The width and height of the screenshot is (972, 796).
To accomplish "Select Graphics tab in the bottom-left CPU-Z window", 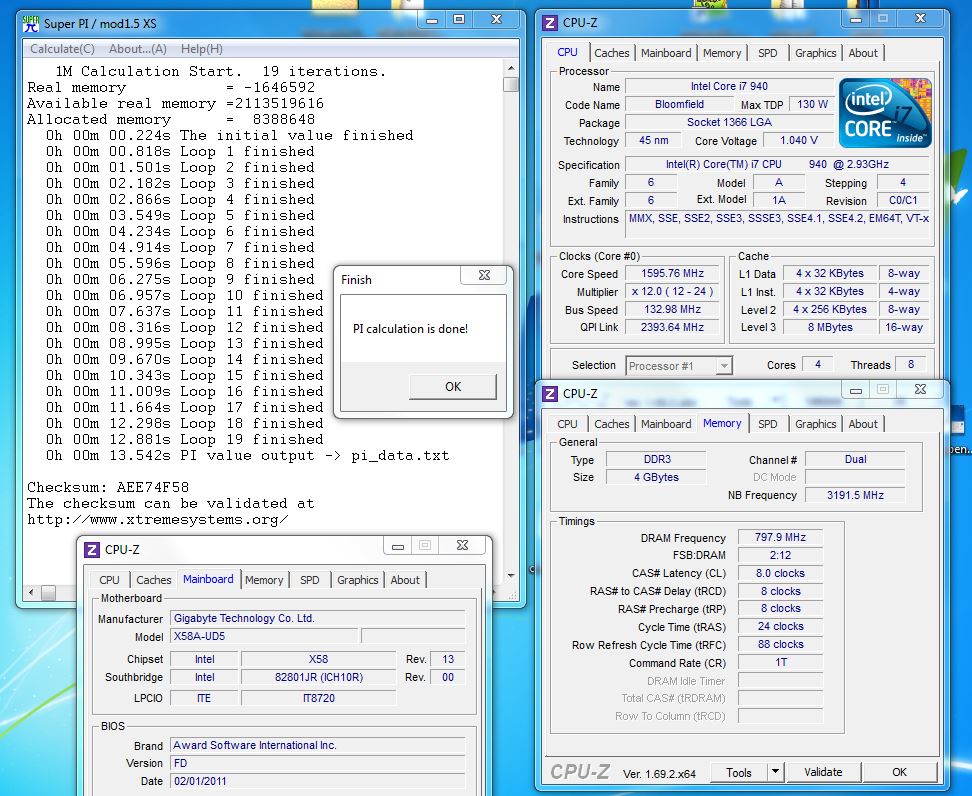I will click(x=357, y=580).
